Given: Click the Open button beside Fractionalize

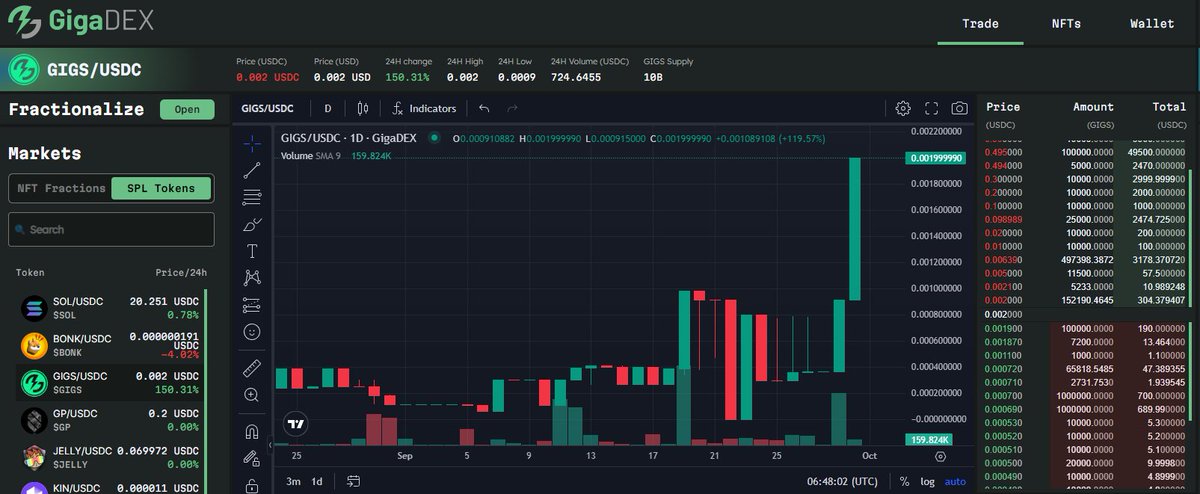Looking at the screenshot, I should pyautogui.click(x=187, y=109).
